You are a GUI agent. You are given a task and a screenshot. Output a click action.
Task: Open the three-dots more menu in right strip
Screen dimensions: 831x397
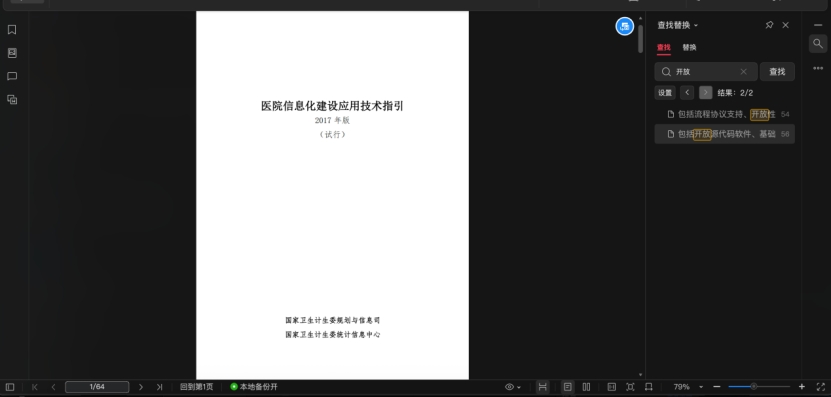[x=818, y=68]
